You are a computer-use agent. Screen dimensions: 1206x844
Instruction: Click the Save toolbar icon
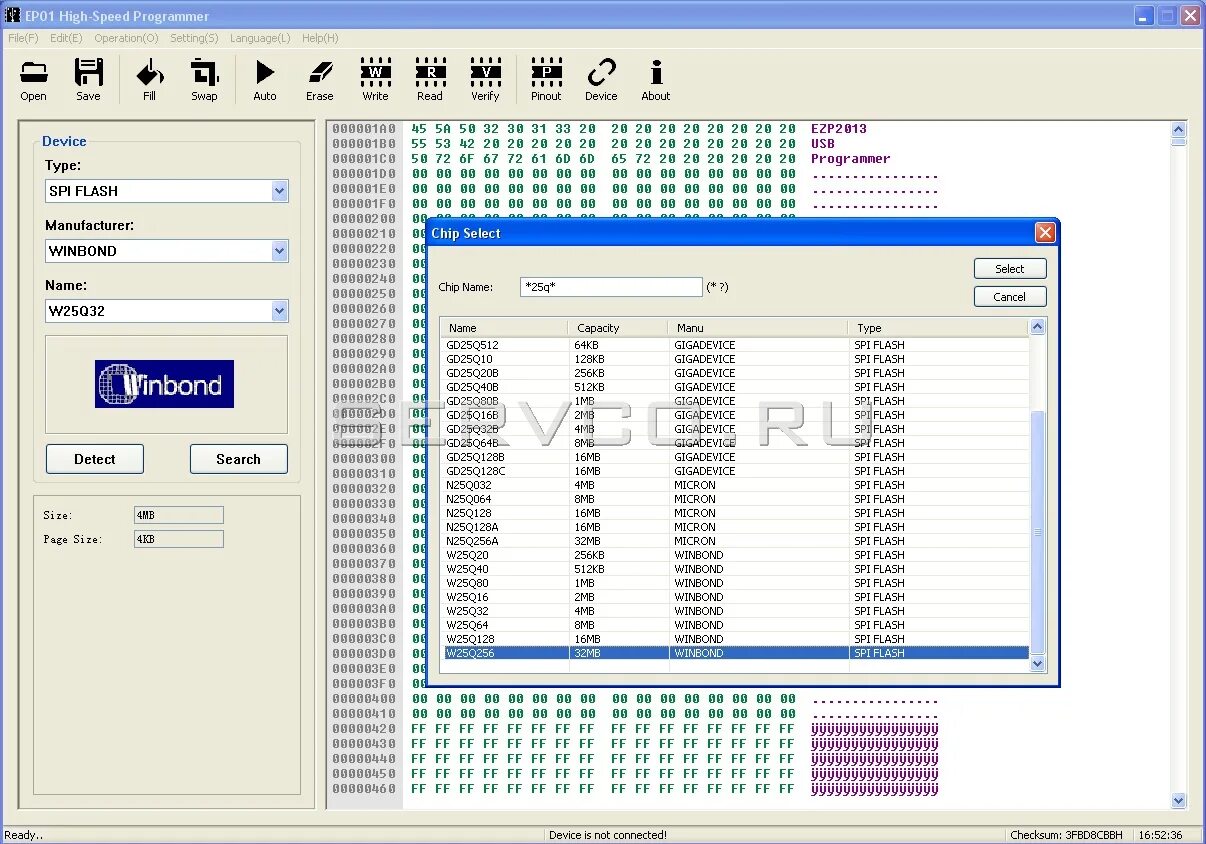pos(88,79)
